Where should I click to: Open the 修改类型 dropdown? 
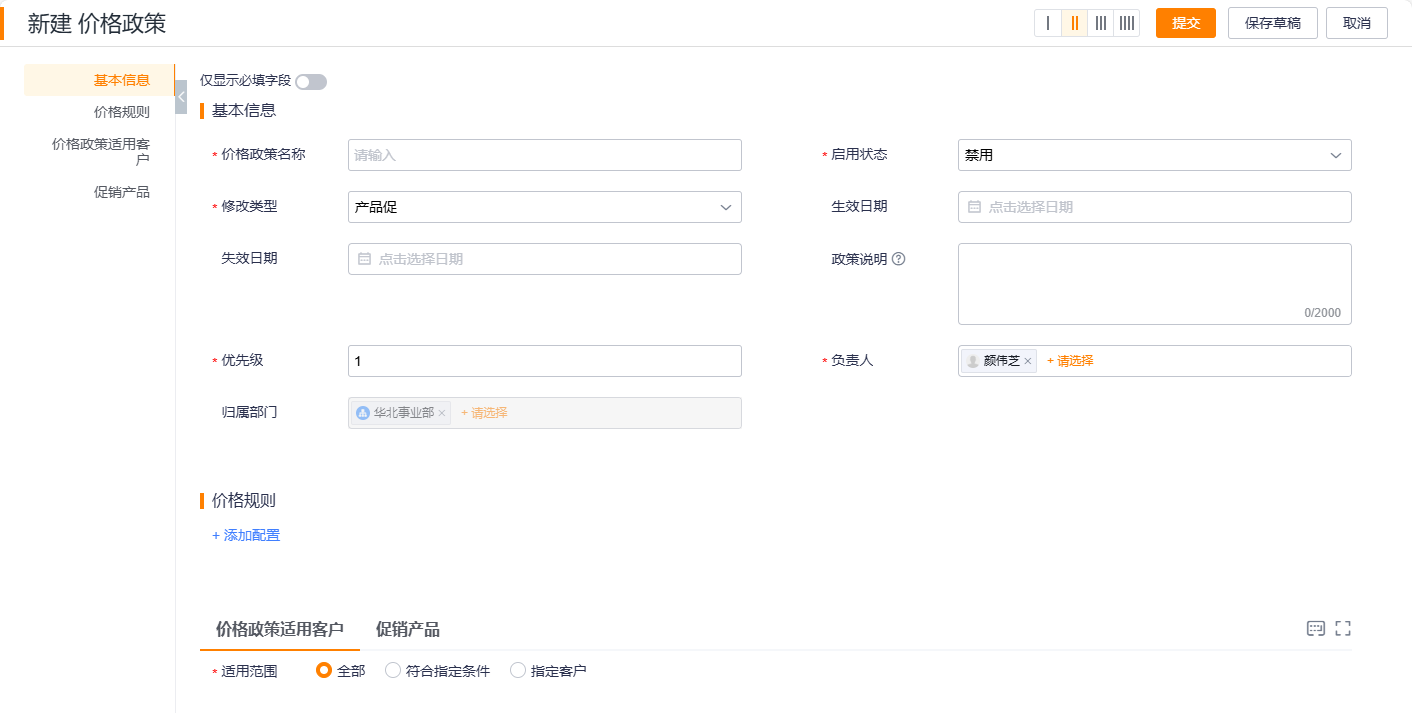pyautogui.click(x=544, y=207)
